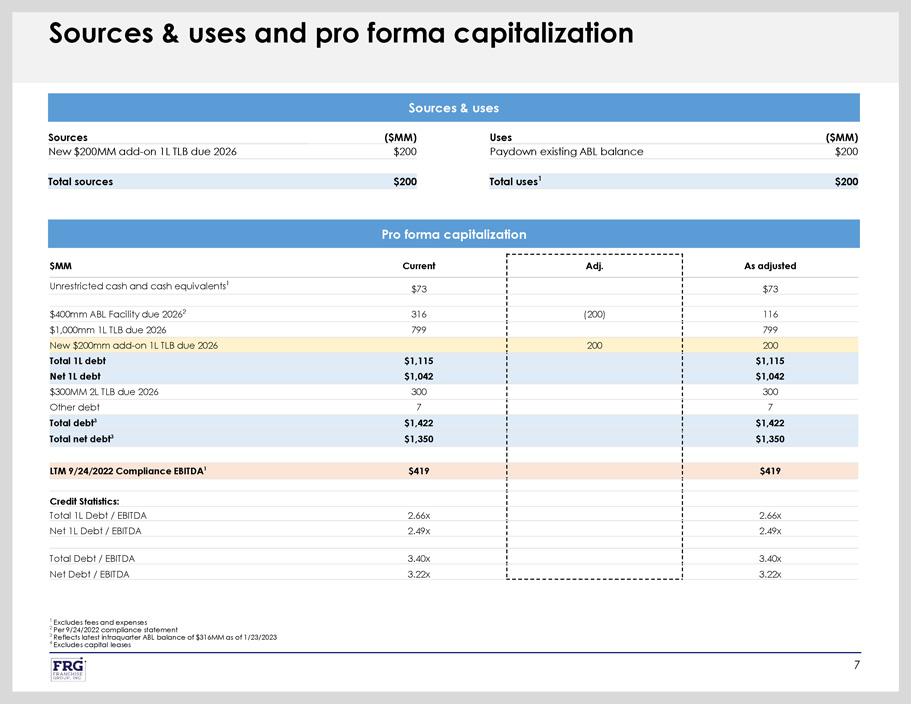Viewport: 911px width, 704px height.
Task: Select the blue Sources & uses header bar
Action: 453,108
